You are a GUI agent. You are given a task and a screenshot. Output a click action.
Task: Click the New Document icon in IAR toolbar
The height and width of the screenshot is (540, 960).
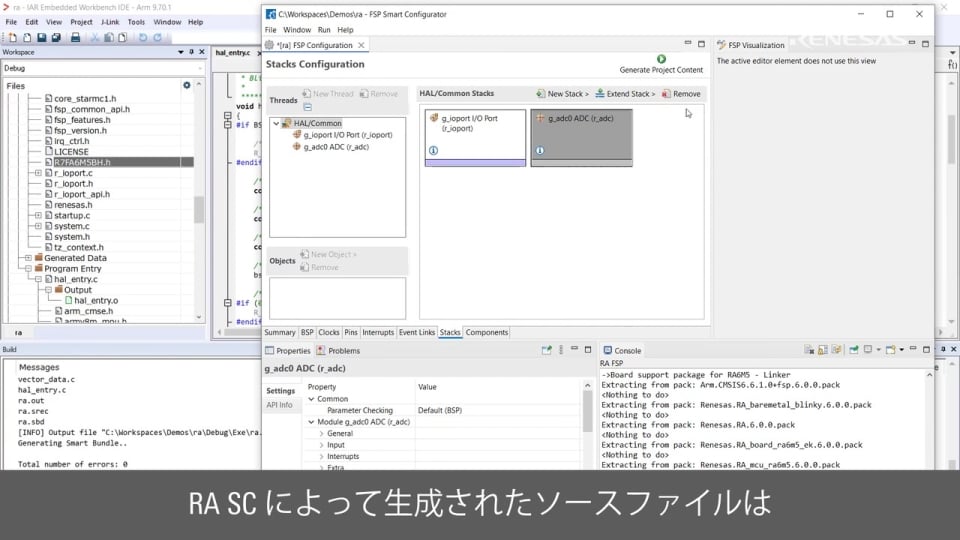pyautogui.click(x=13, y=37)
